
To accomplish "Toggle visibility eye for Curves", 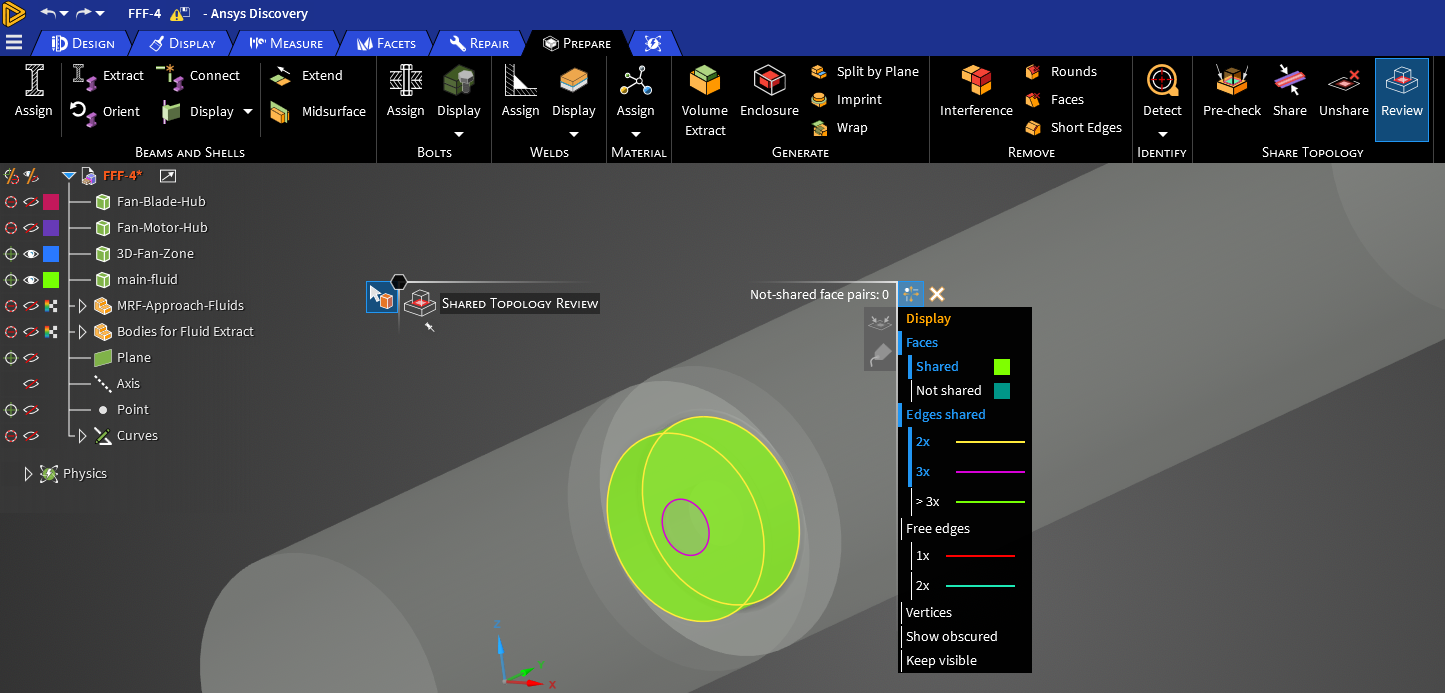I will [x=31, y=436].
